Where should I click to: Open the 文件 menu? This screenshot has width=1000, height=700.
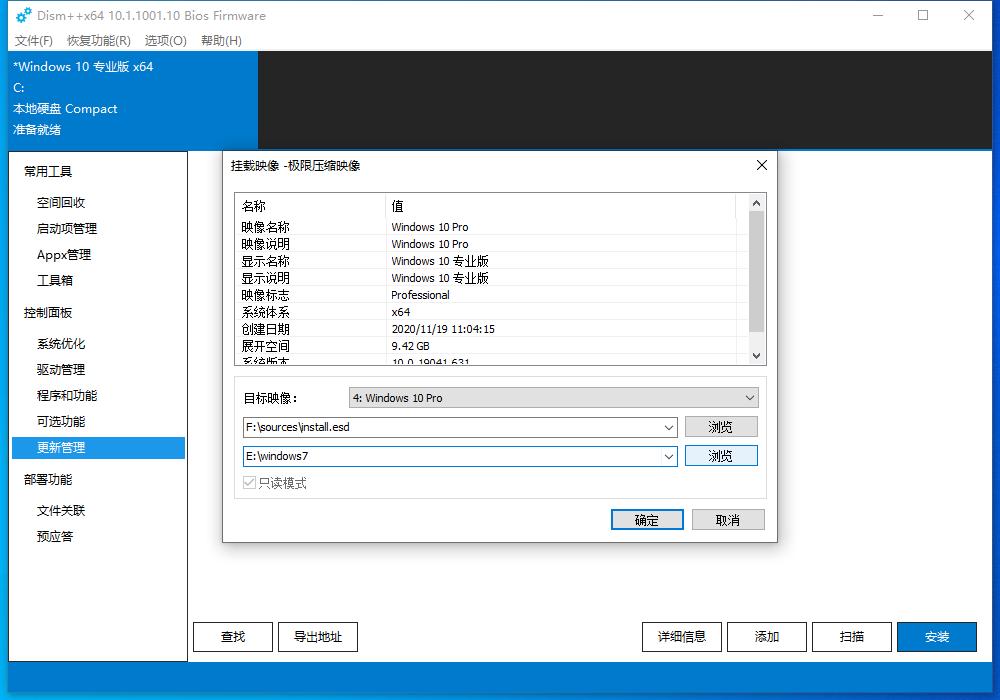(33, 41)
